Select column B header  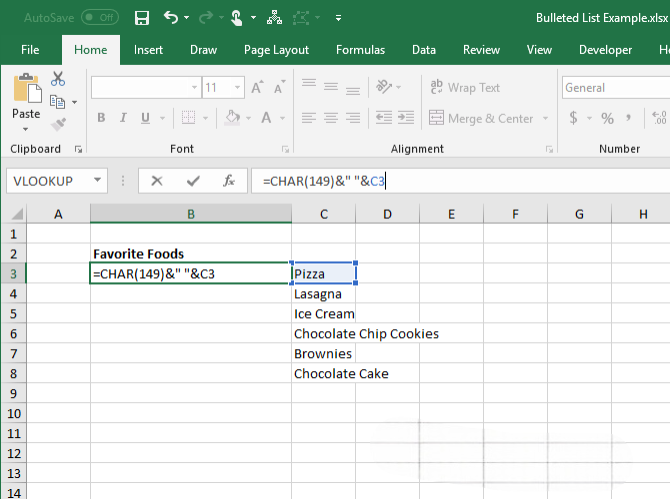[x=191, y=214]
